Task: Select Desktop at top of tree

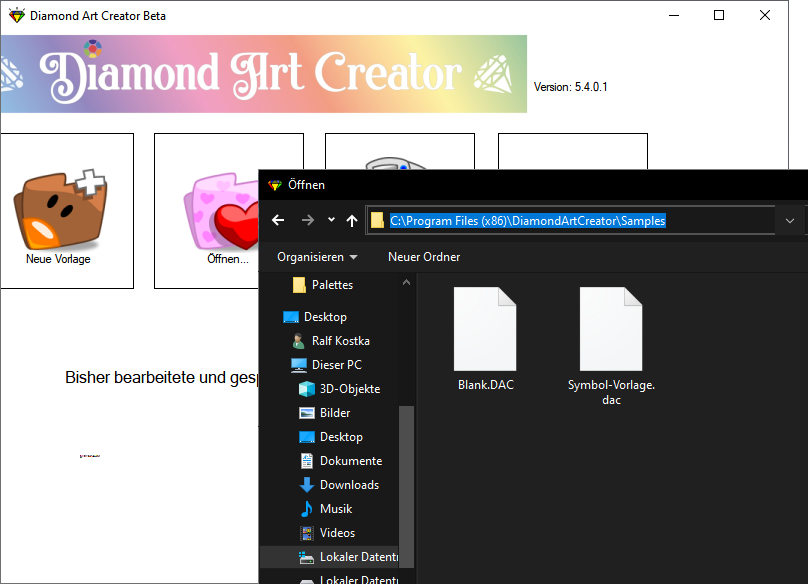Action: 315,317
